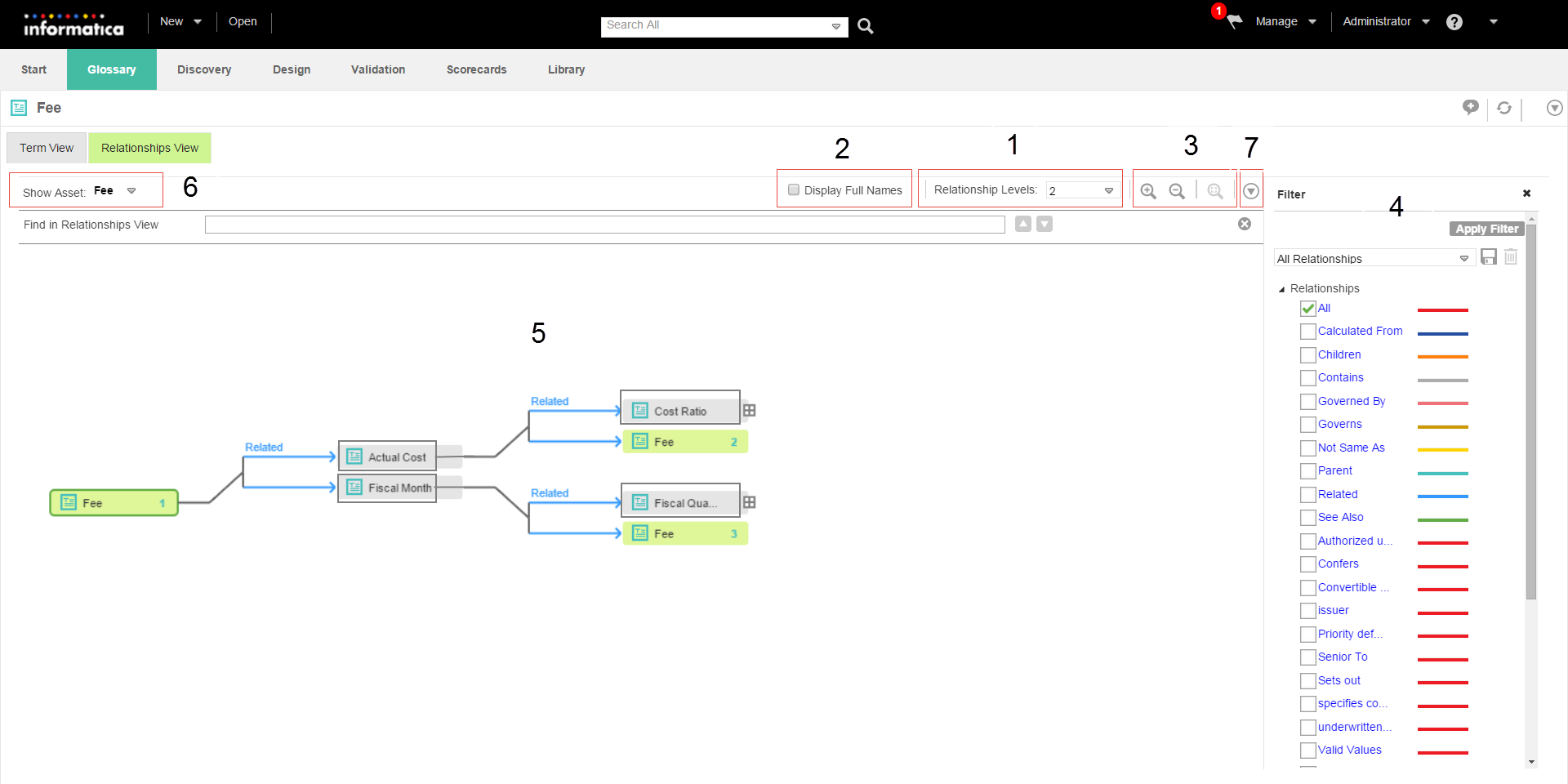Refresh the Fee page with refresh icon

1504,108
